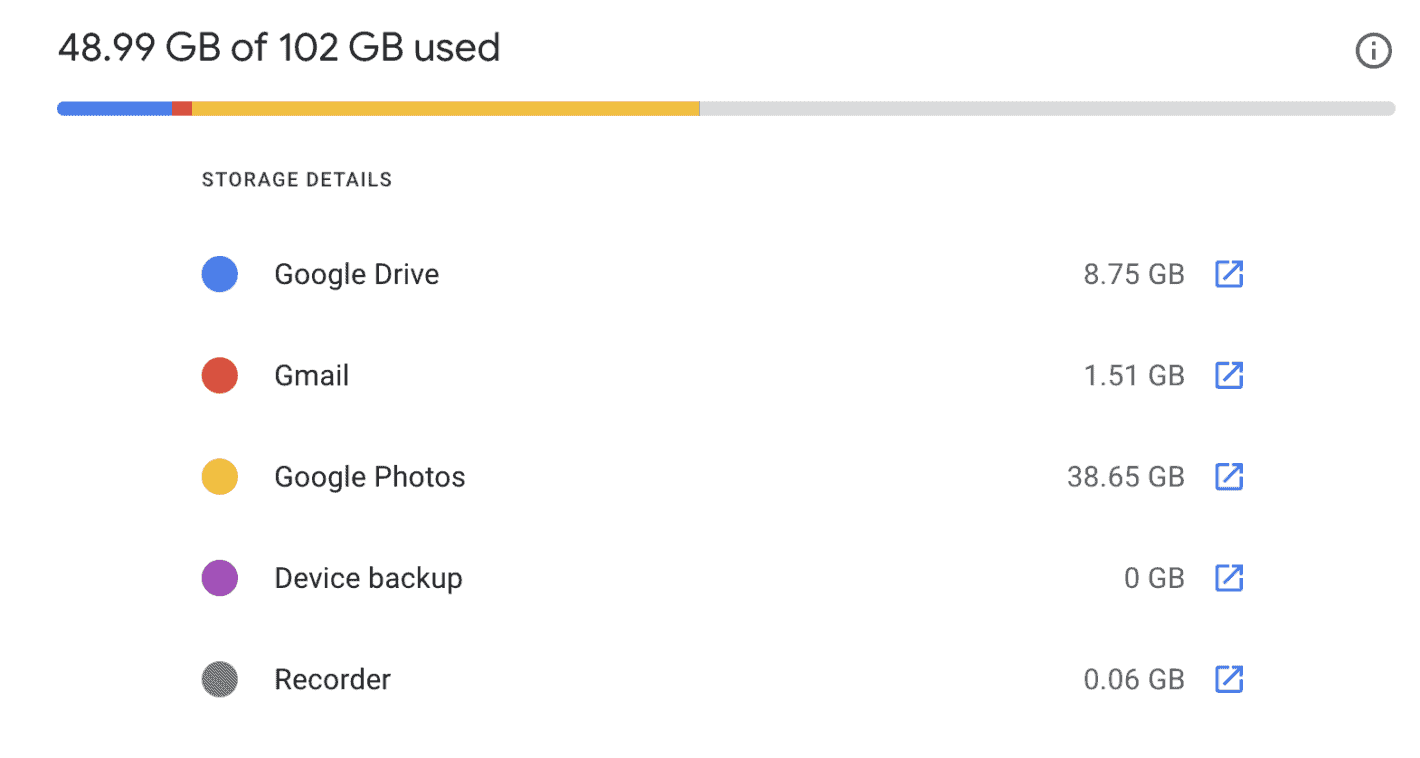1420x758 pixels.
Task: Click the Storage Details heading
Action: coord(297,180)
